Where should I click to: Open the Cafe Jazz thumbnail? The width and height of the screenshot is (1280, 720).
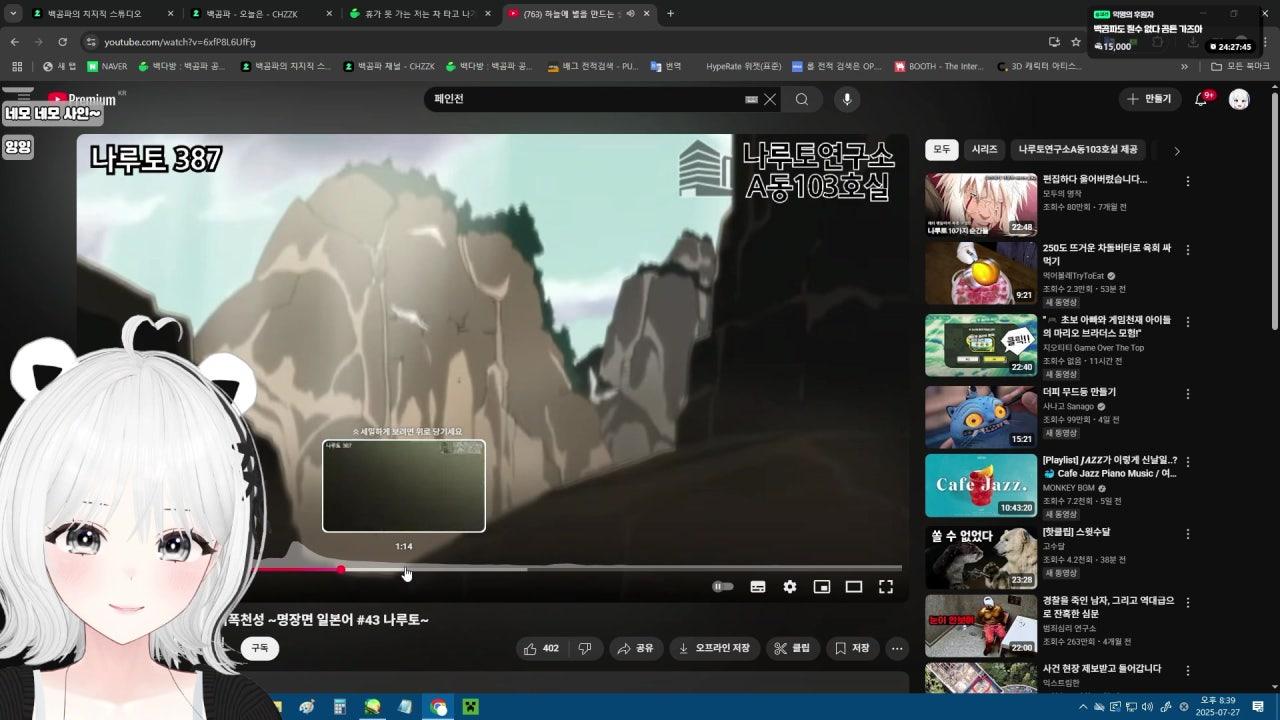tap(981, 485)
